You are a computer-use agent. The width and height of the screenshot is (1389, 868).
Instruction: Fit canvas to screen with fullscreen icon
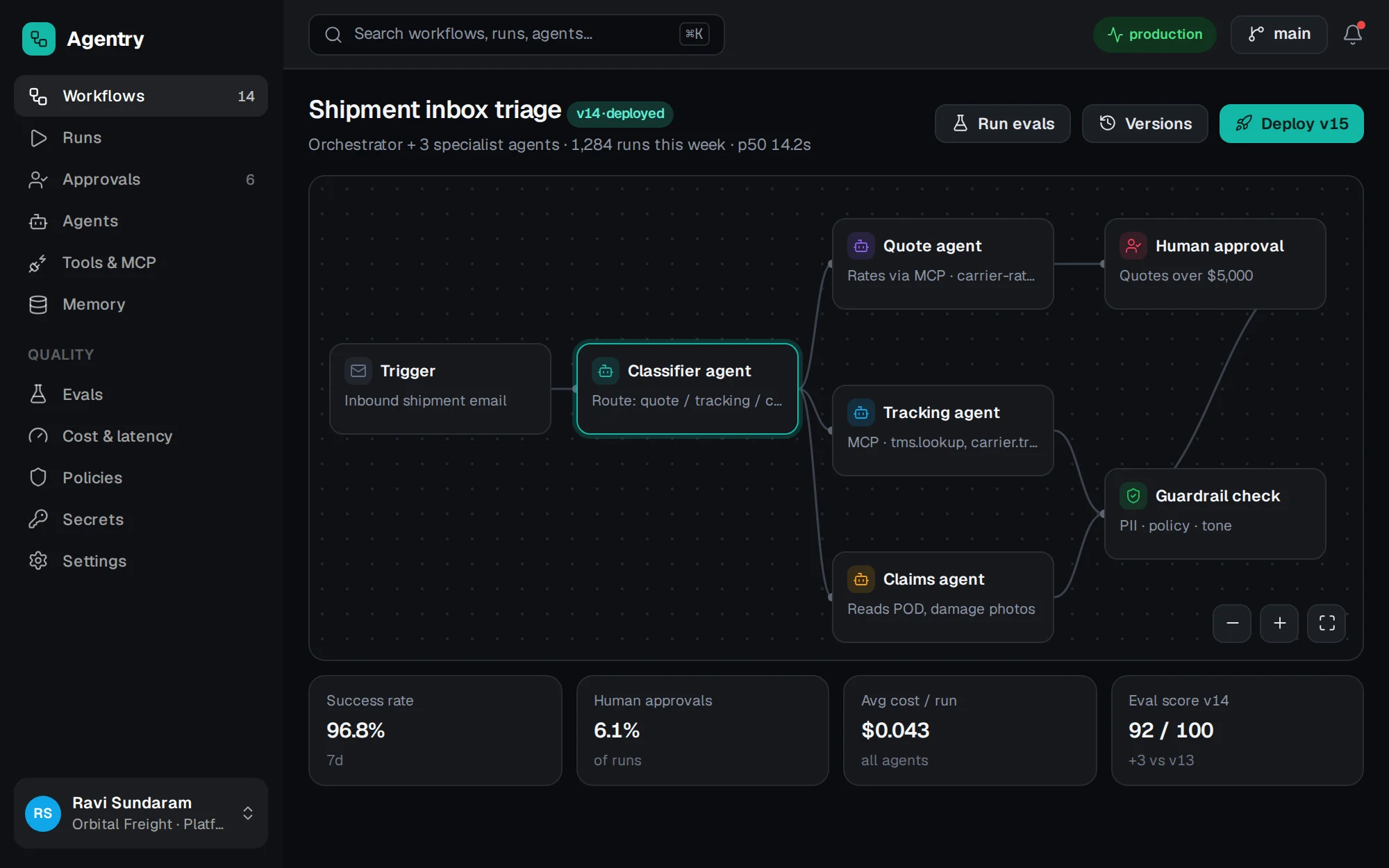pyautogui.click(x=1326, y=624)
